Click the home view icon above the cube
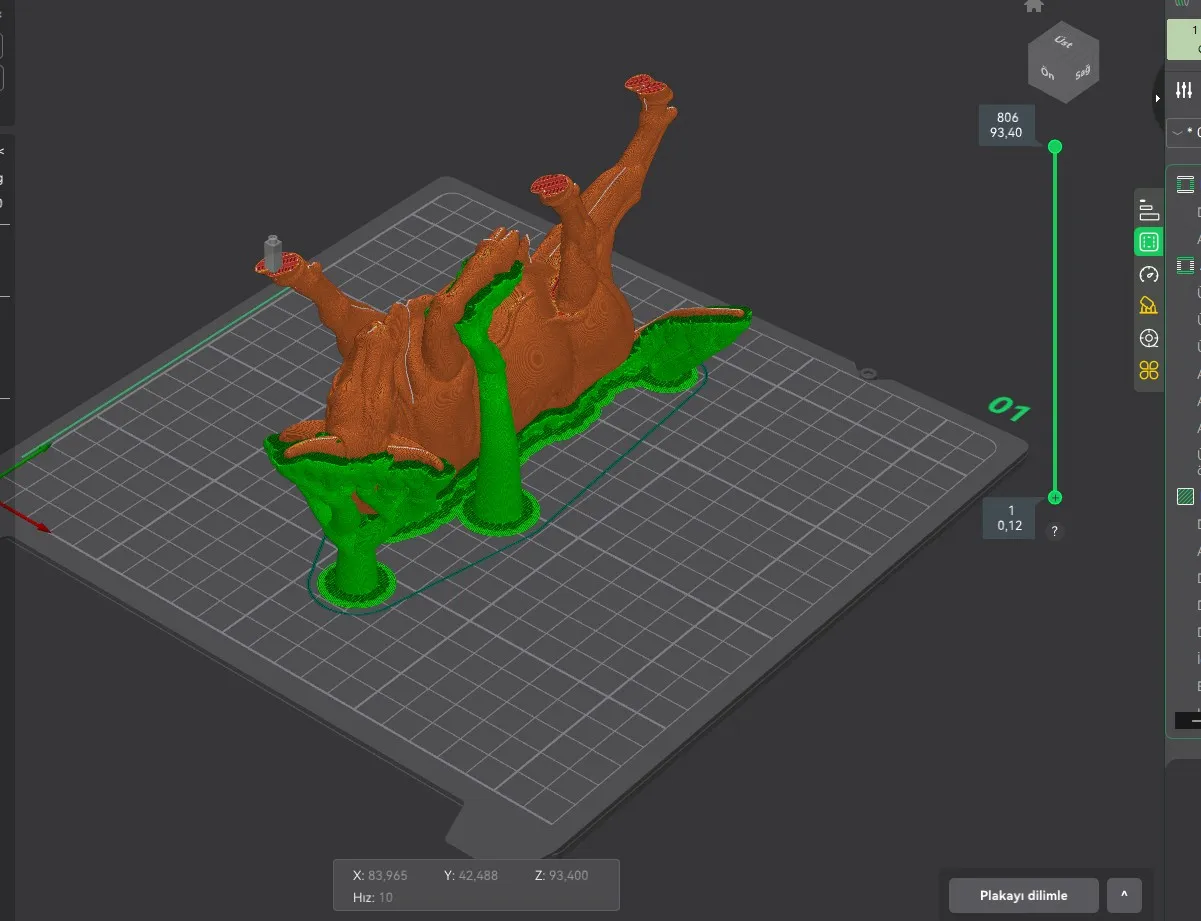Screen dimensions: 1201x921 click(x=1034, y=5)
